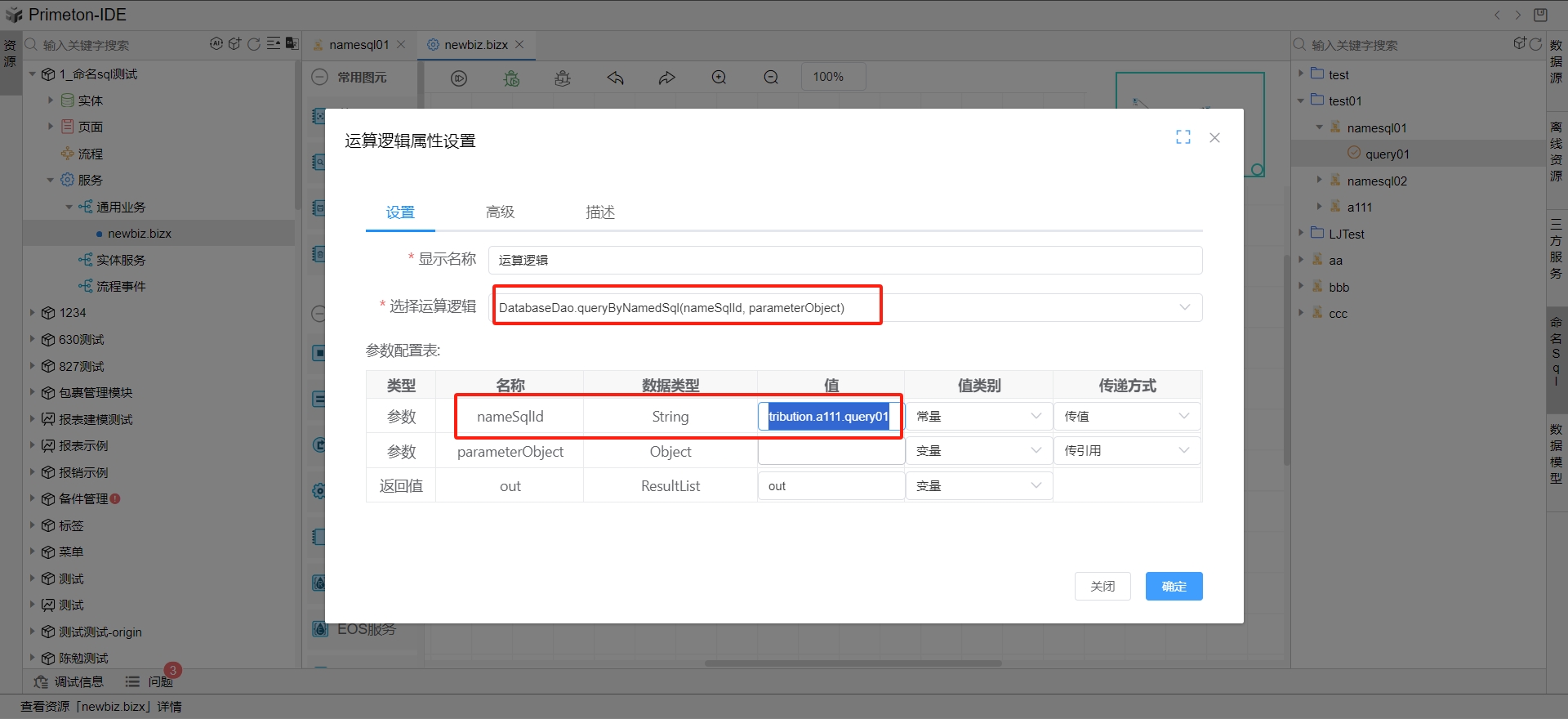Click the zoom out magnifier icon
The height and width of the screenshot is (719, 1568).
tap(770, 78)
